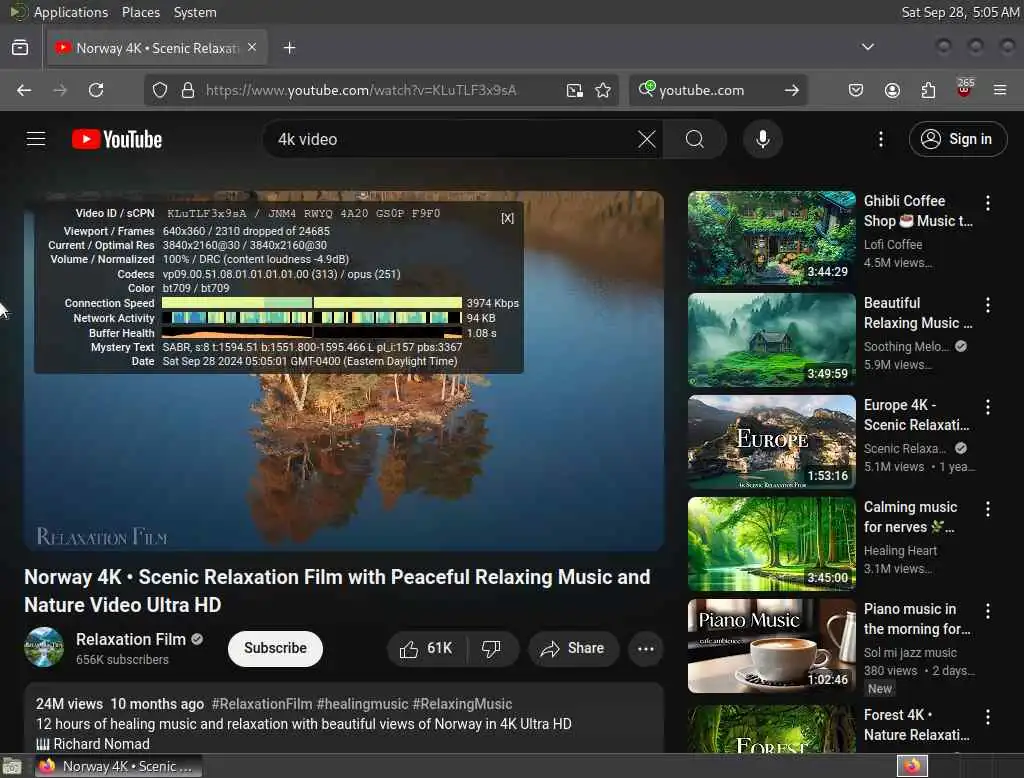This screenshot has width=1024, height=778.
Task: Click show desktop icon in taskbar
Action: click(12, 766)
